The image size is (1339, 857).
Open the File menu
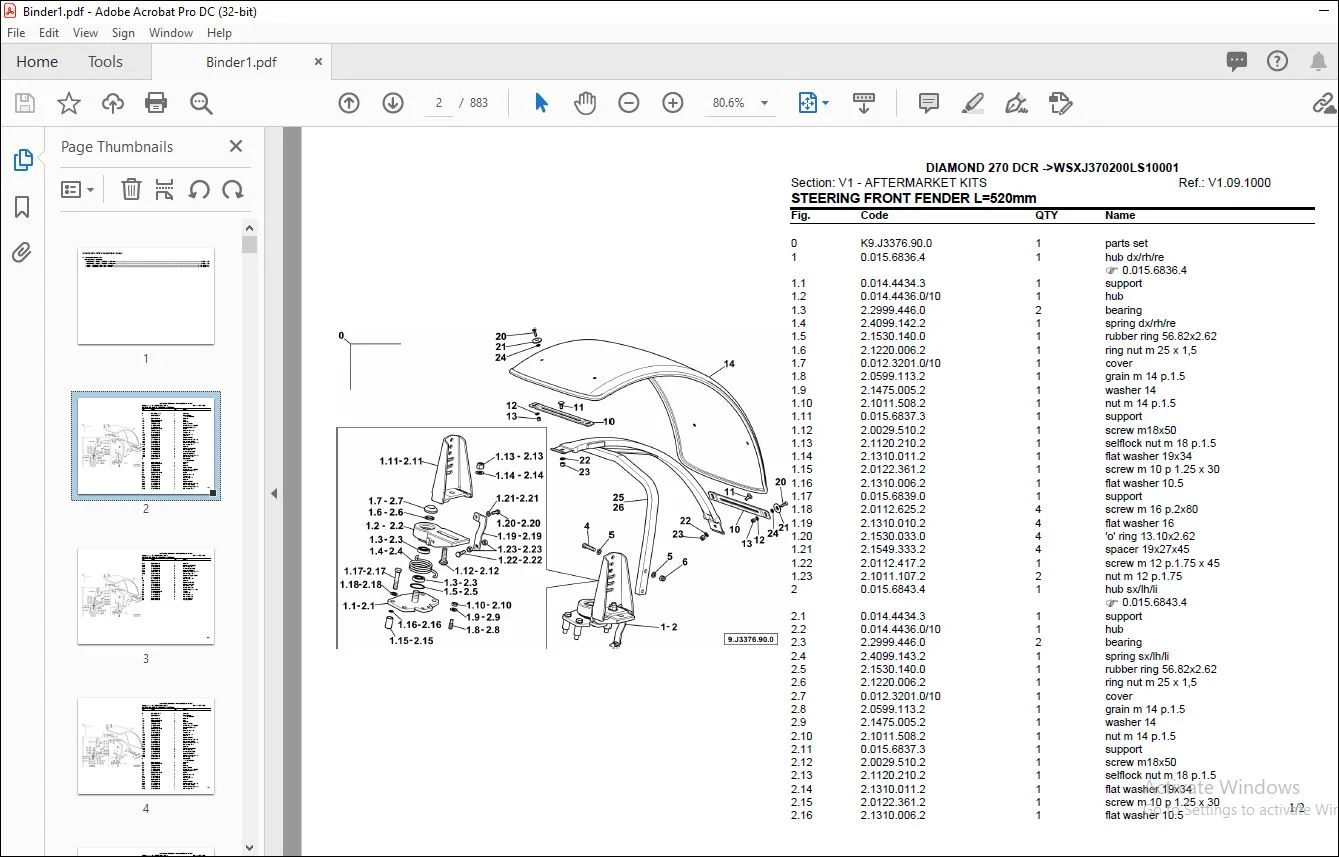click(x=16, y=33)
